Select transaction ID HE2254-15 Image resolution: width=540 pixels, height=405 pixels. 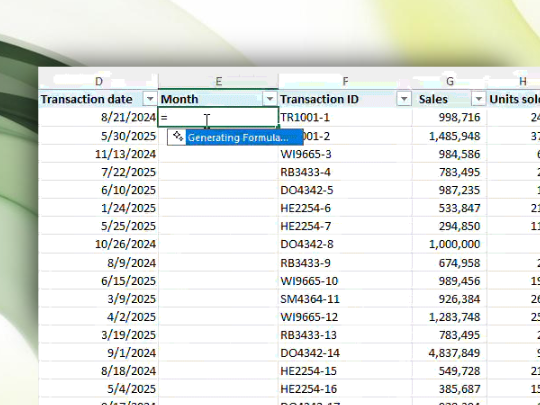[345, 371]
